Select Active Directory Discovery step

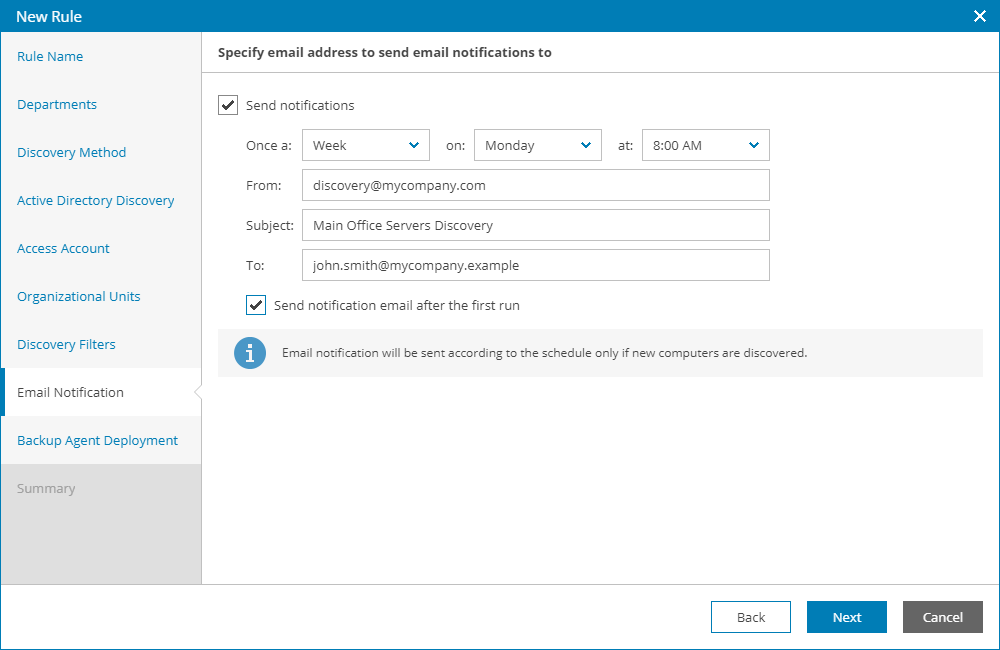click(x=96, y=201)
